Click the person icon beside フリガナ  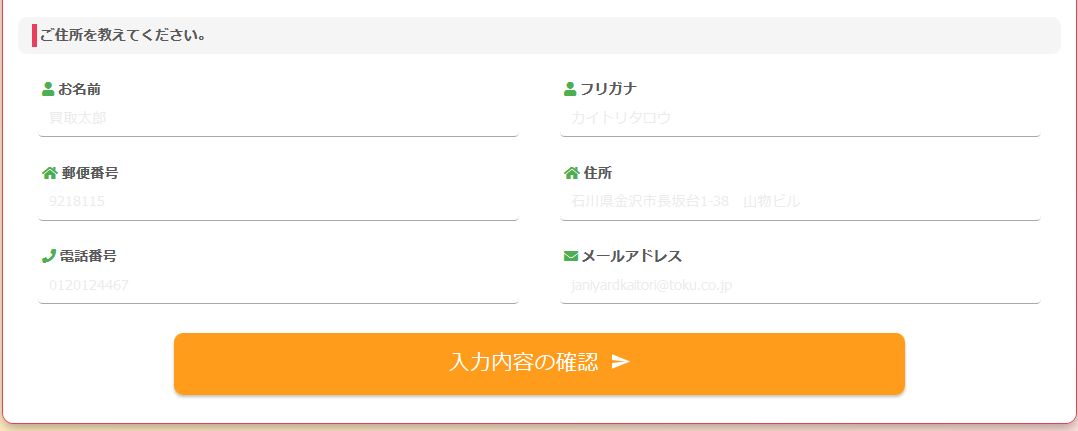(570, 89)
